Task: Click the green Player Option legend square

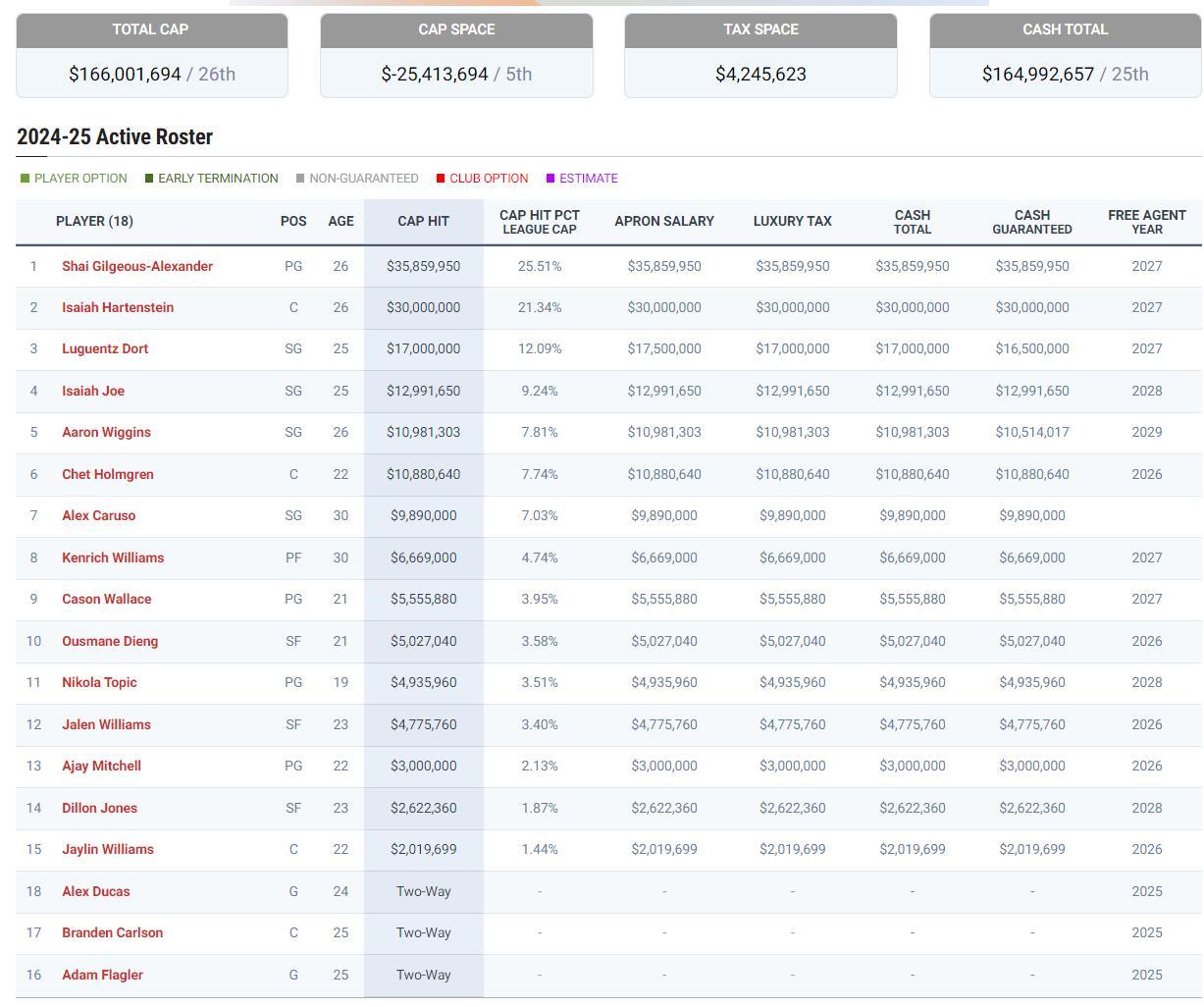Action: 26,179
